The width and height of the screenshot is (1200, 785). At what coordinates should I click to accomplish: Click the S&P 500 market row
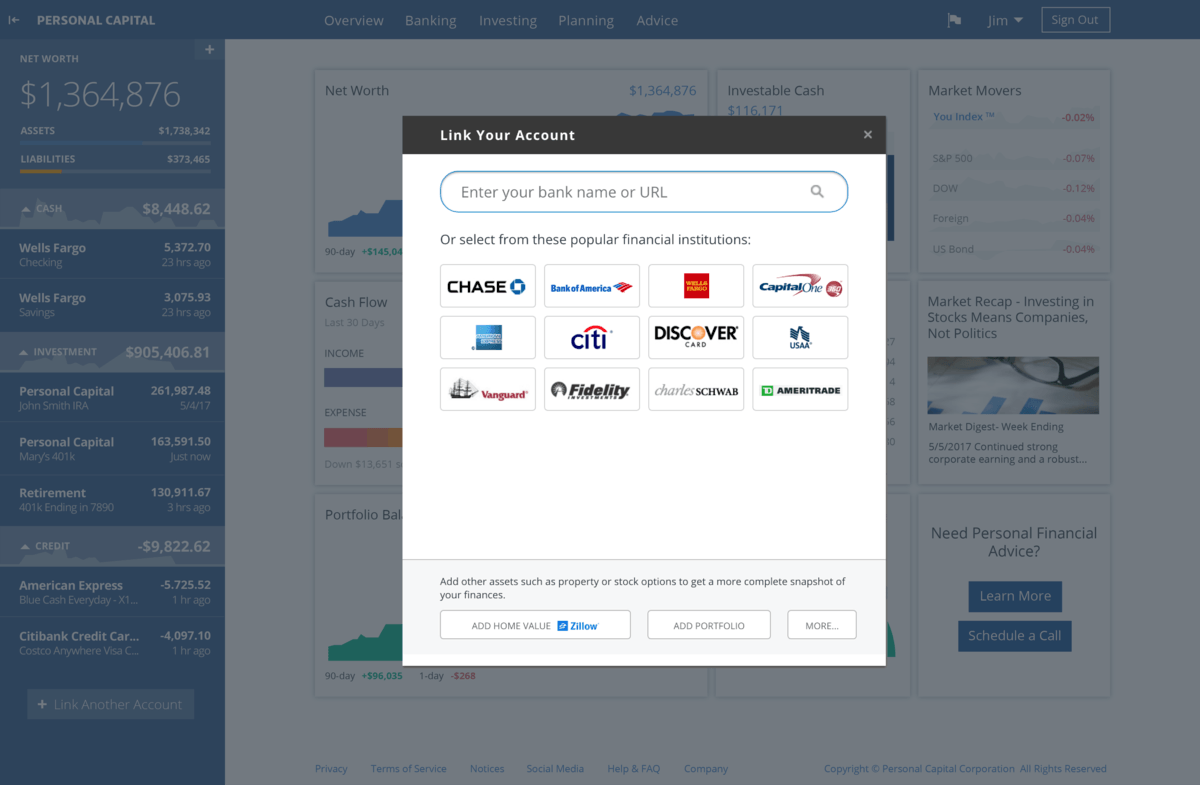click(1014, 158)
